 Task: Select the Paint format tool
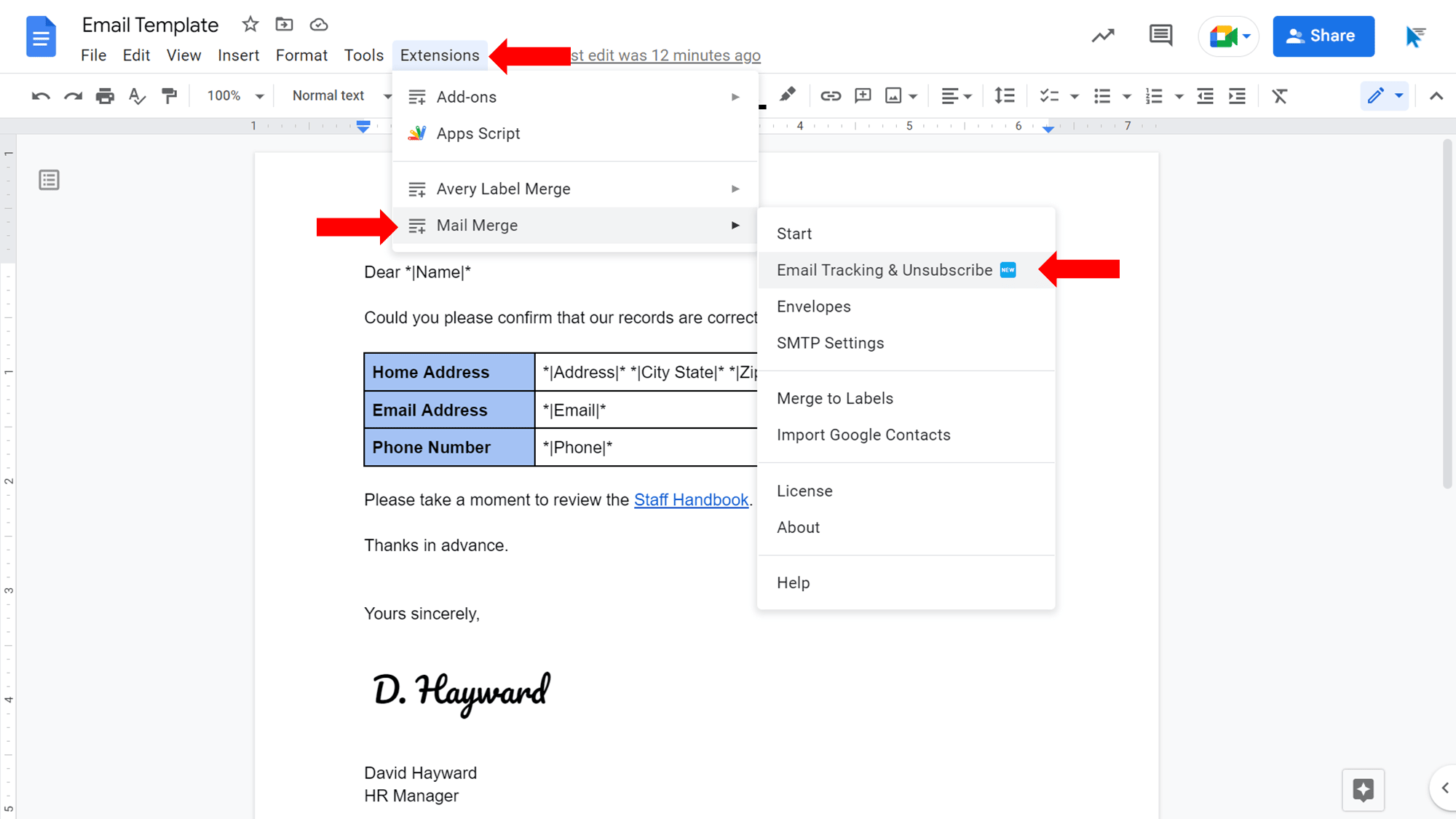click(x=169, y=96)
